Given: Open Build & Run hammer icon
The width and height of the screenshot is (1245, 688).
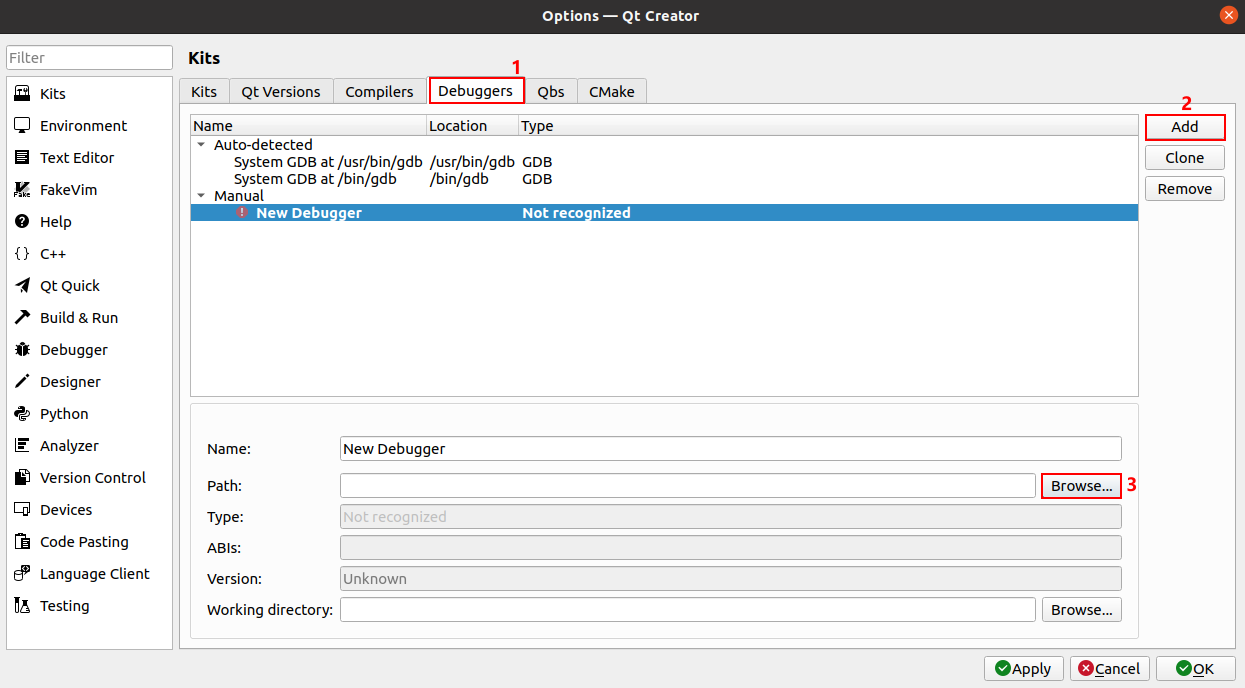Looking at the screenshot, I should 22,318.
